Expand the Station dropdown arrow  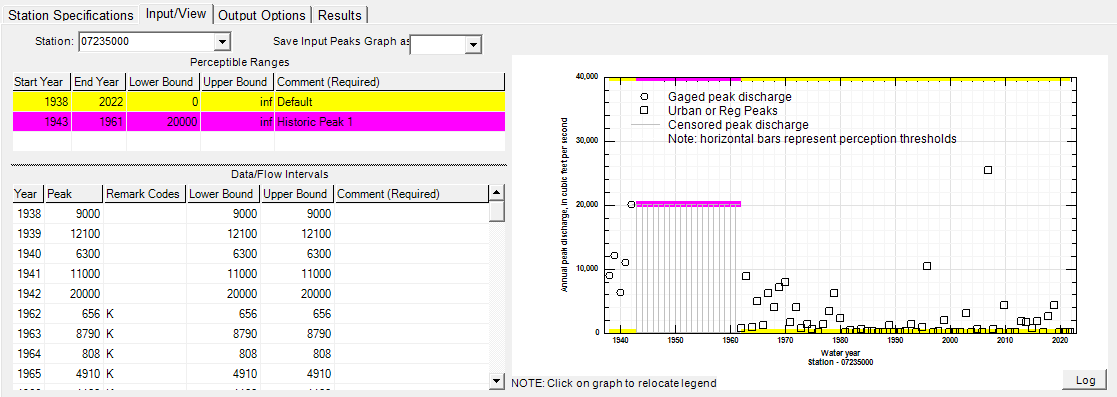point(222,42)
